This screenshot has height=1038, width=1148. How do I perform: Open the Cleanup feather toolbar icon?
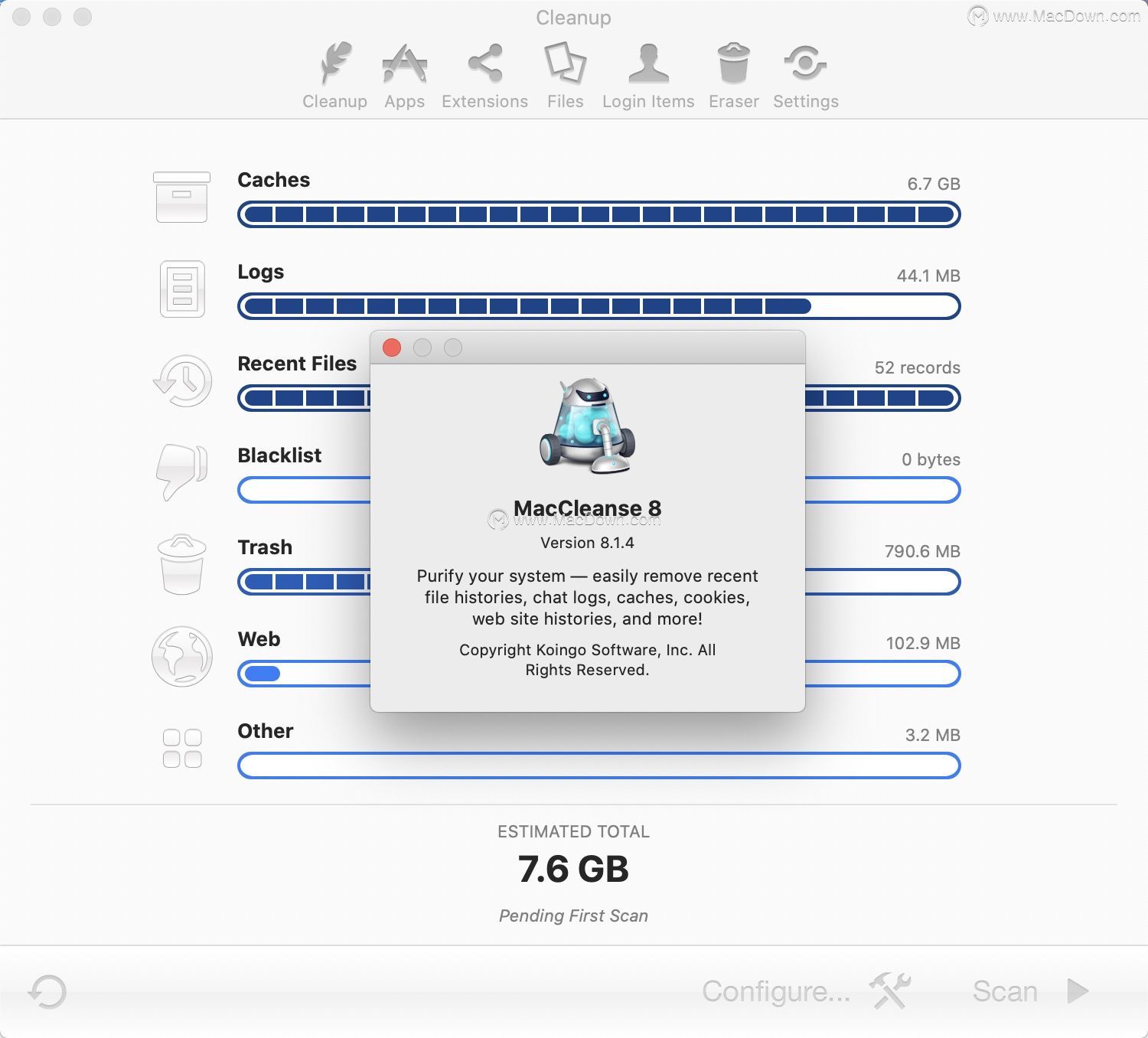334,63
